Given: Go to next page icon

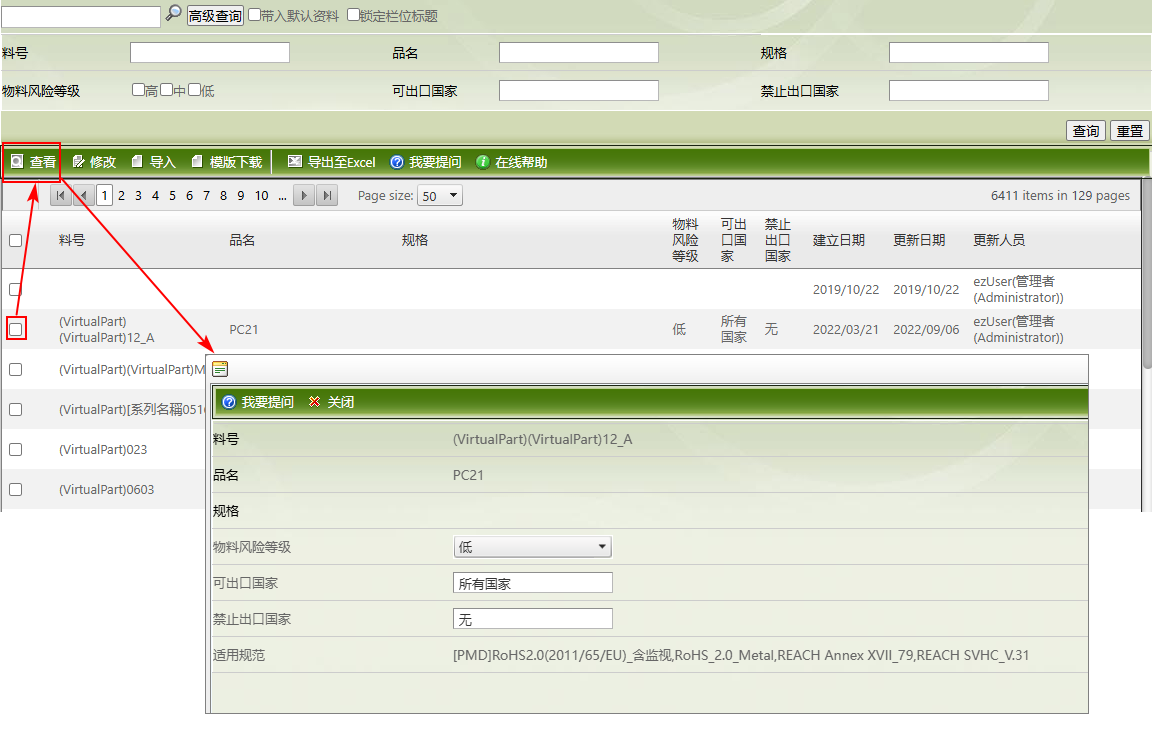Looking at the screenshot, I should pos(304,196).
